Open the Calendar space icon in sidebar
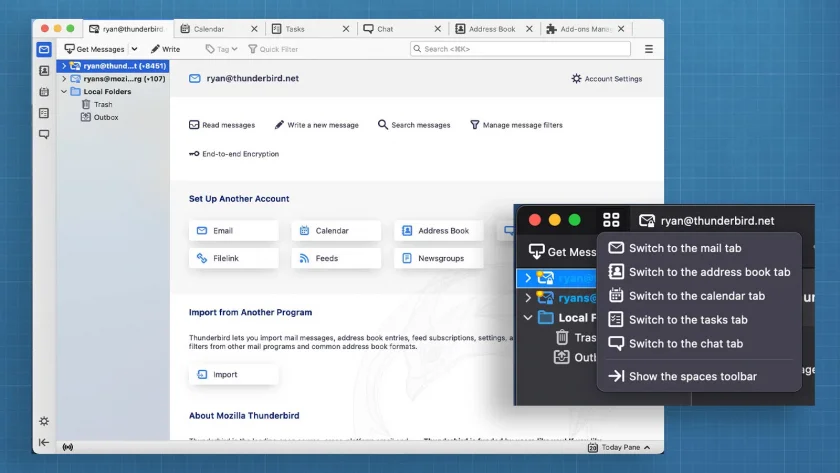Viewport: 840px width, 473px height. click(44, 92)
